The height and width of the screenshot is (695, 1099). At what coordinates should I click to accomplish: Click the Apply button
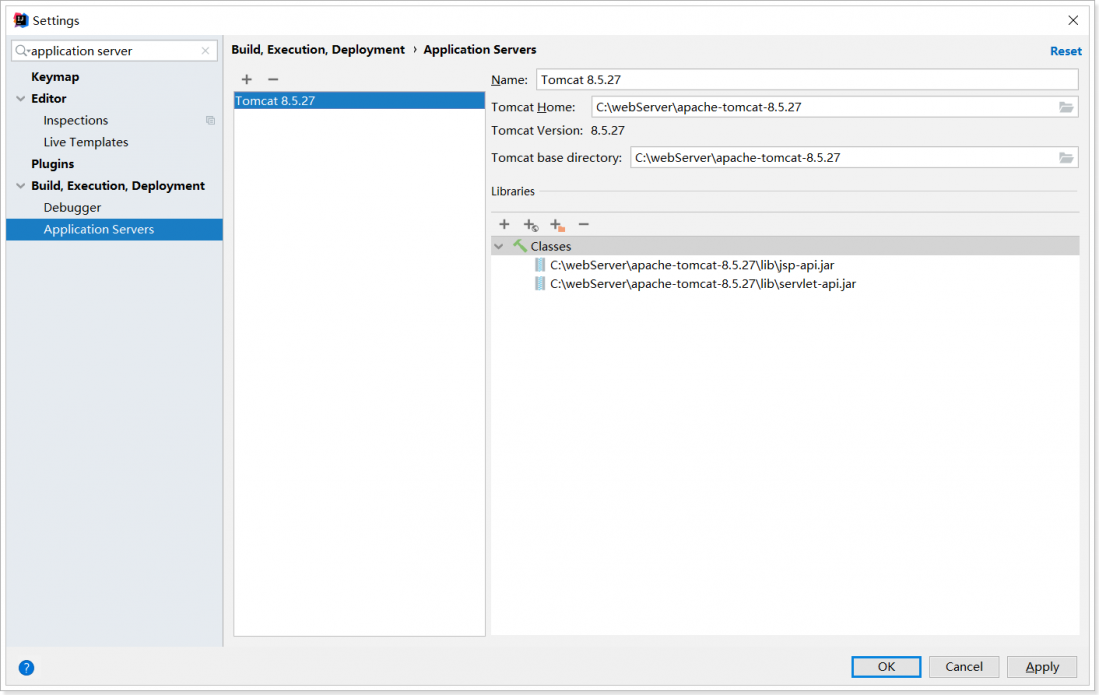tap(1041, 667)
